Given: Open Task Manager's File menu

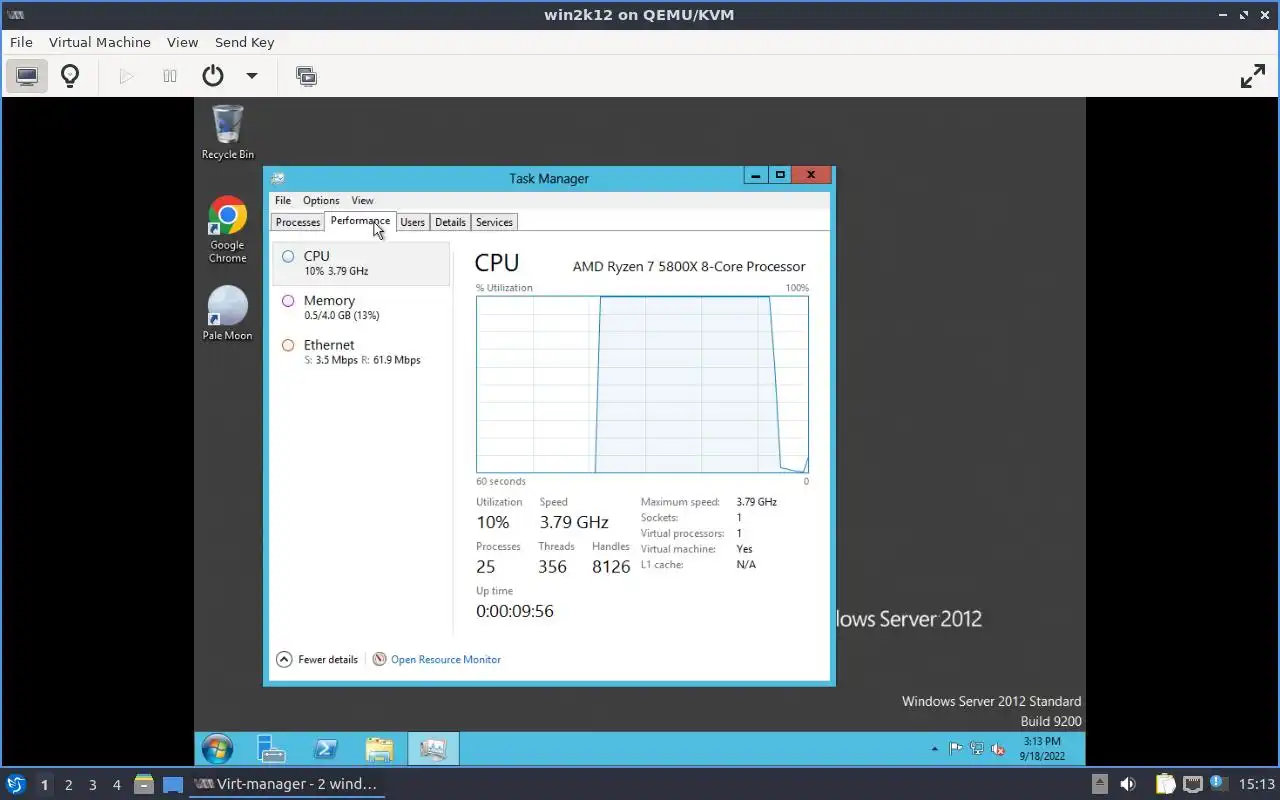Looking at the screenshot, I should click(x=283, y=200).
